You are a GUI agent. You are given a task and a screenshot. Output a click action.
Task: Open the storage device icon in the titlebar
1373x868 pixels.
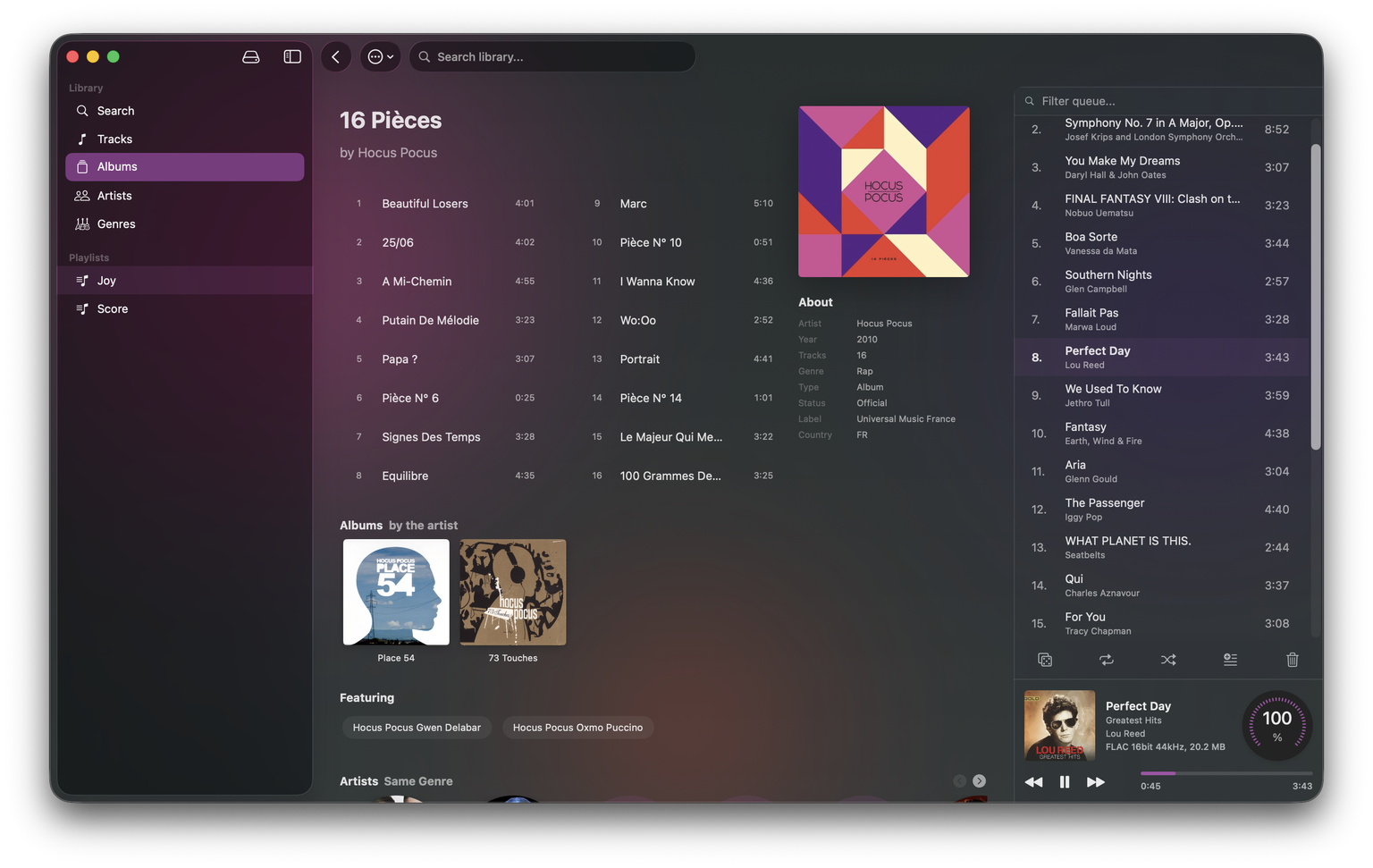click(251, 56)
